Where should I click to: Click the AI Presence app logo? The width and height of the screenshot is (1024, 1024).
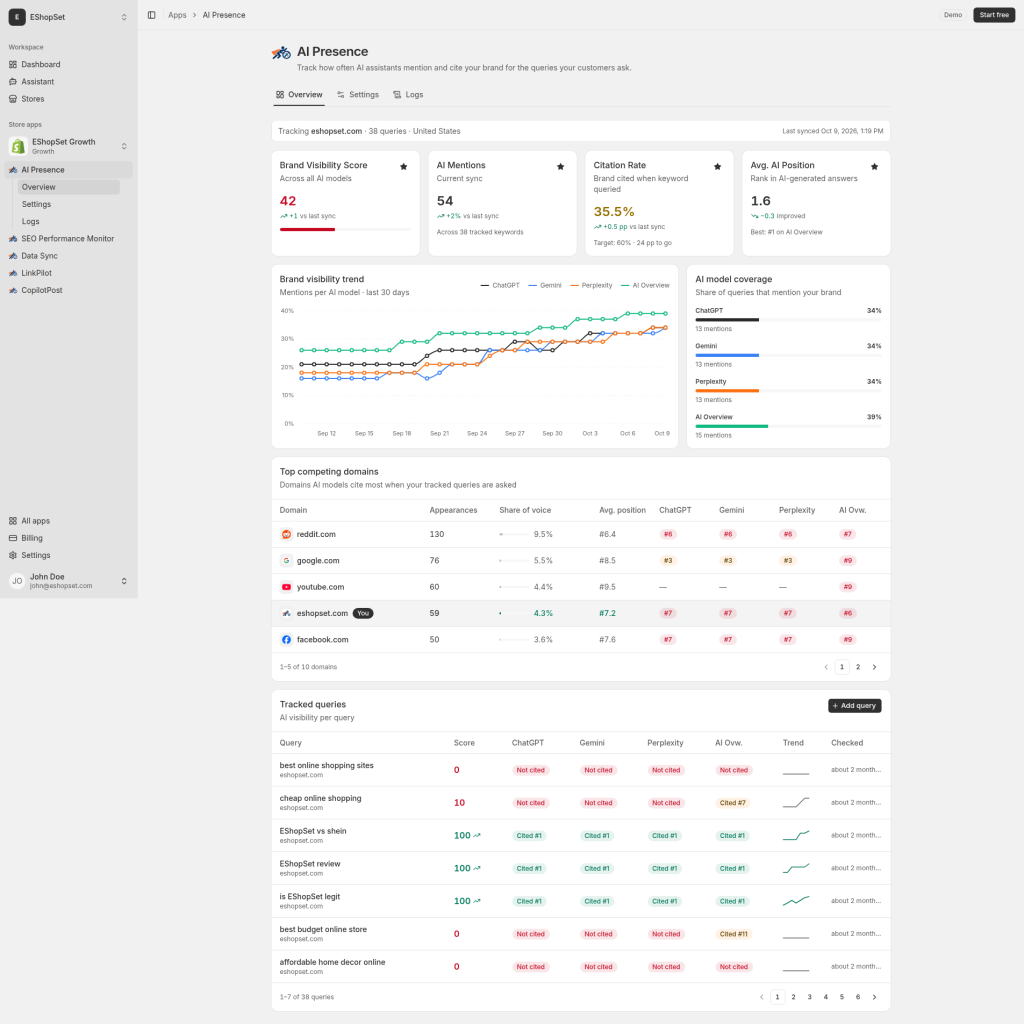281,52
